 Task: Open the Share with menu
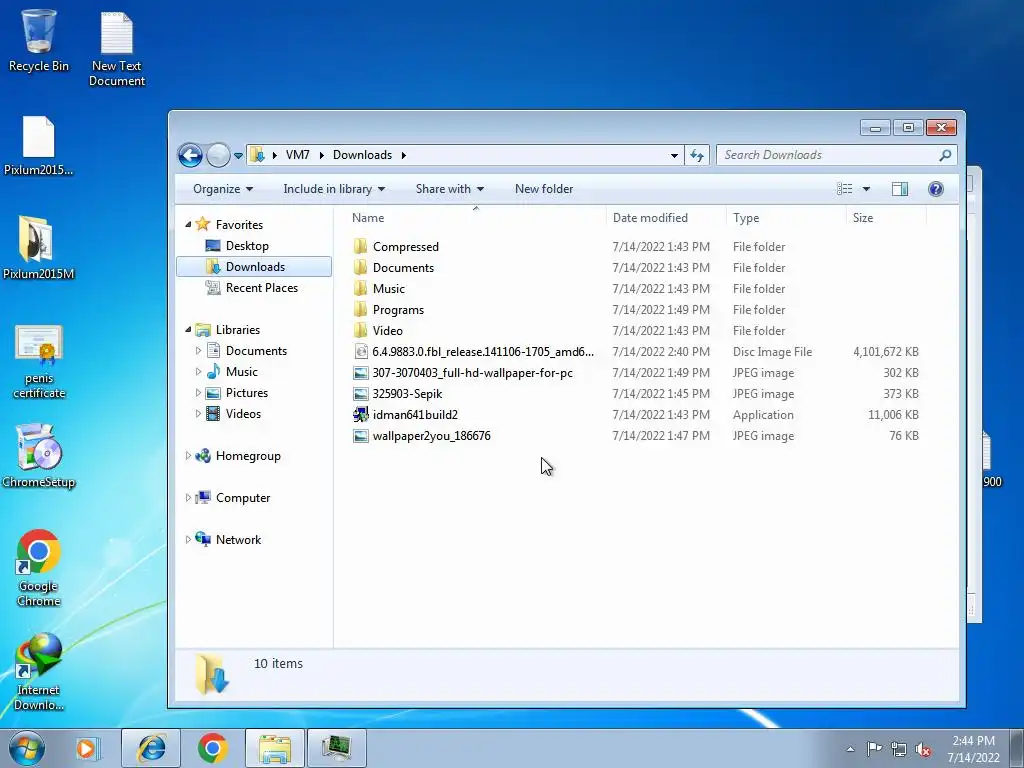[450, 189]
